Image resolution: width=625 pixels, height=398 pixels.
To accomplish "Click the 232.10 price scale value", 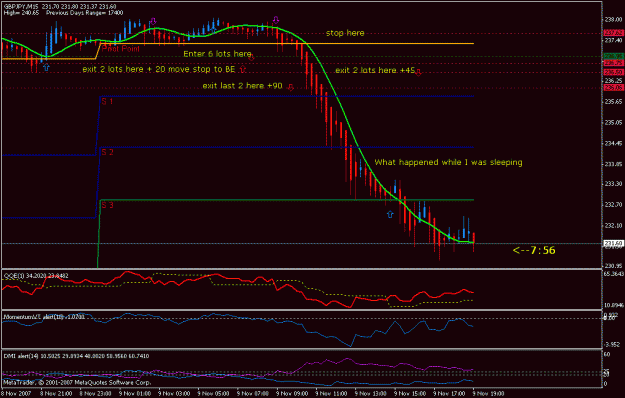I will [613, 225].
